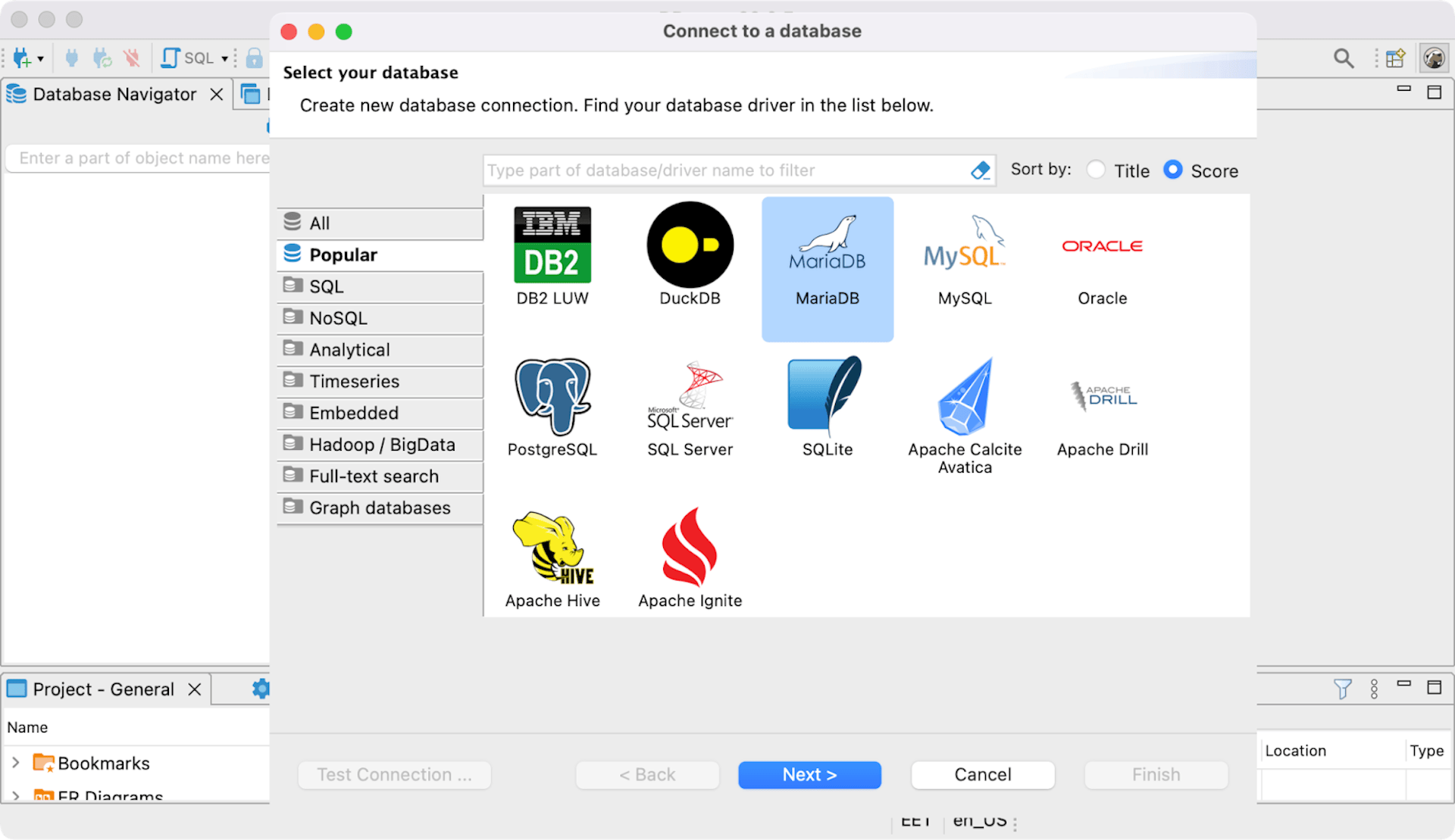Screen dimensions: 1455x840
Task: Select the PostgreSQL elephant icon
Action: 552,397
